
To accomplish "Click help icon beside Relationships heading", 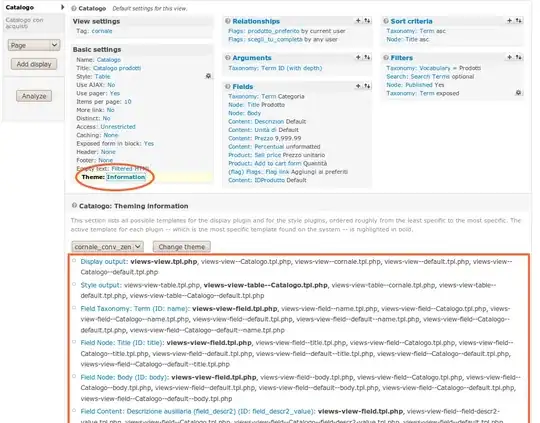I will pos(228,21).
